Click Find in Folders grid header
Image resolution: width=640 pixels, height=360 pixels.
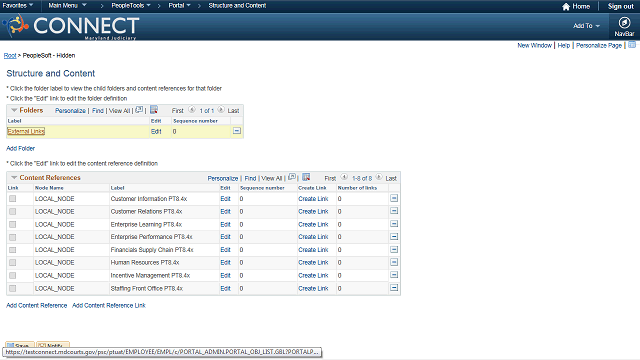(x=98, y=111)
